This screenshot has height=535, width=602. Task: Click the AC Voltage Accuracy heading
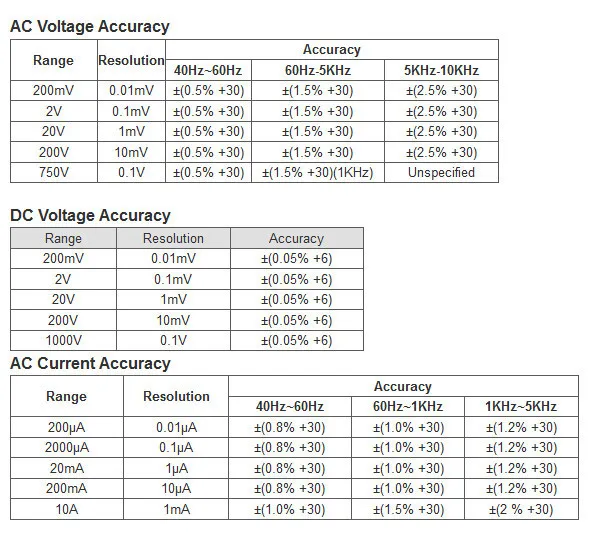click(x=90, y=27)
